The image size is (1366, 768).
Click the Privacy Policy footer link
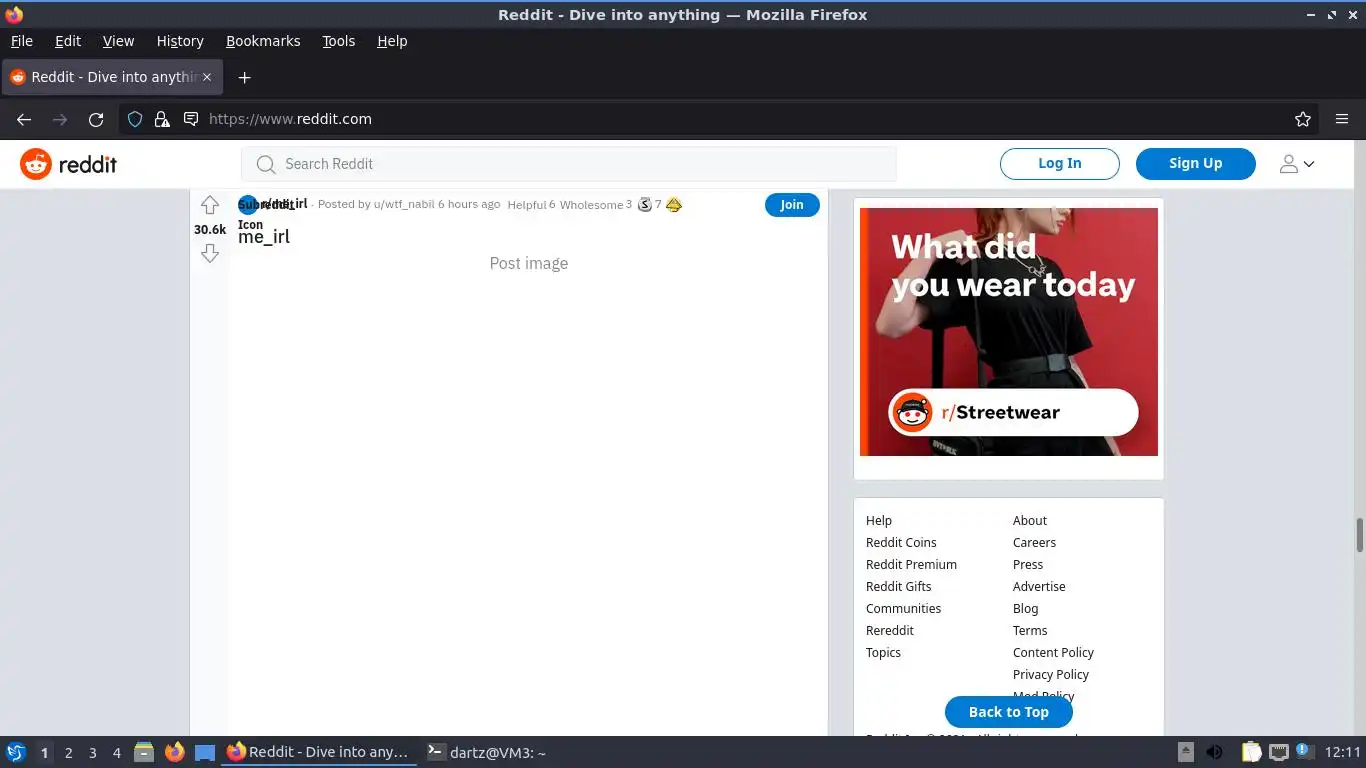(1050, 675)
